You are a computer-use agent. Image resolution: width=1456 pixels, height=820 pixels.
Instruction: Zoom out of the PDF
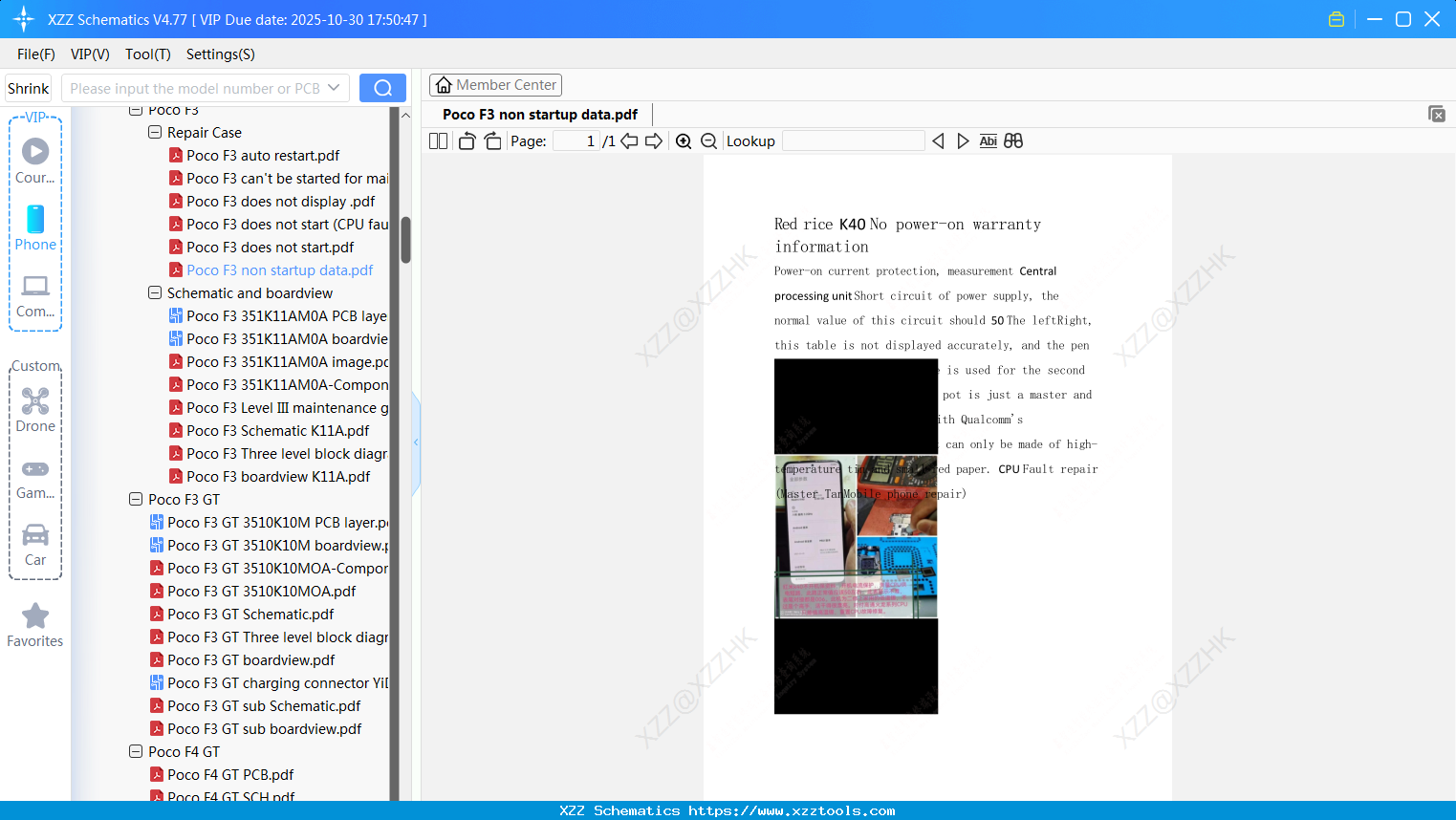click(x=709, y=141)
